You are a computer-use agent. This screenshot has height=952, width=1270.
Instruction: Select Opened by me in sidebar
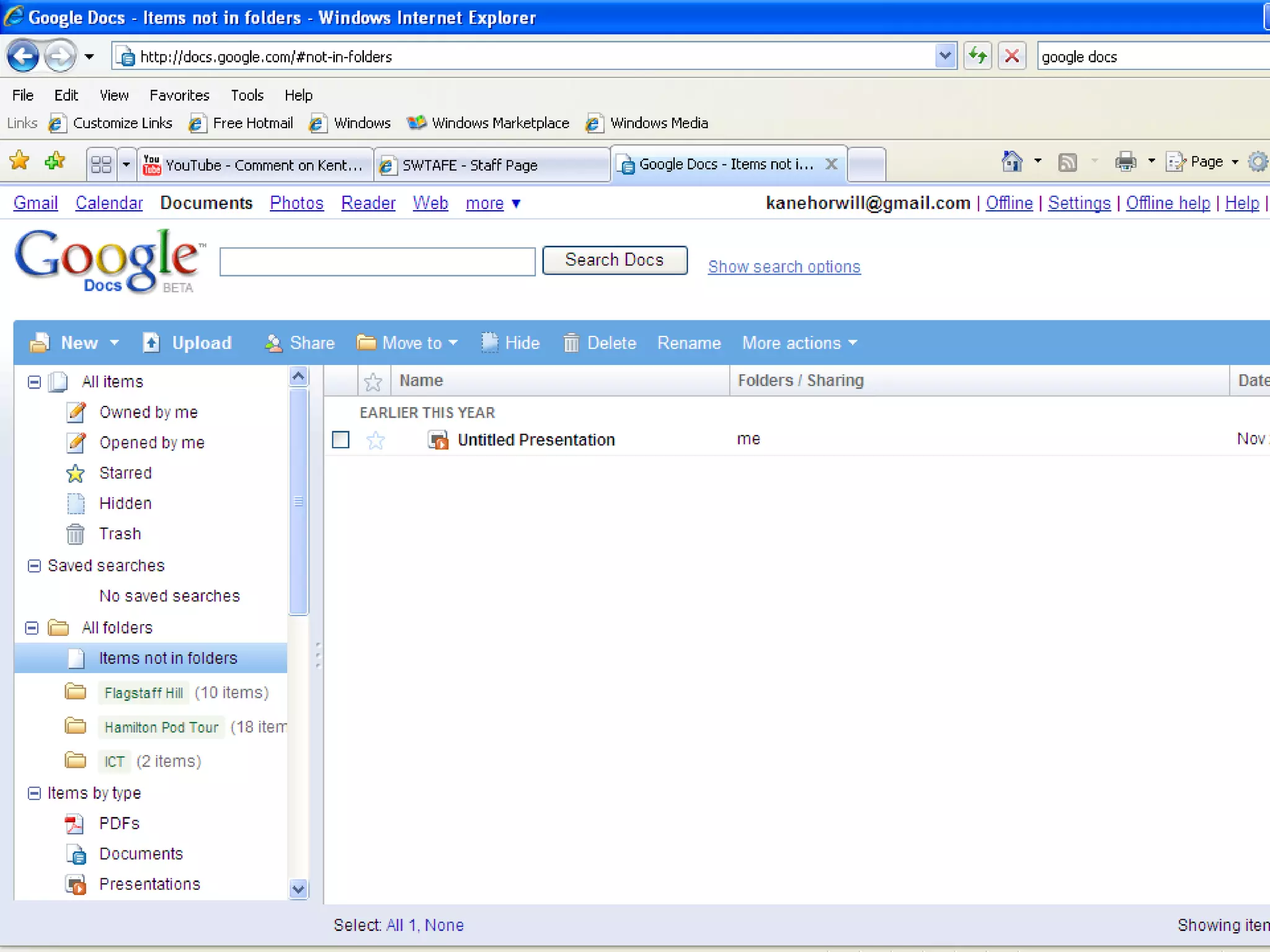pos(152,443)
